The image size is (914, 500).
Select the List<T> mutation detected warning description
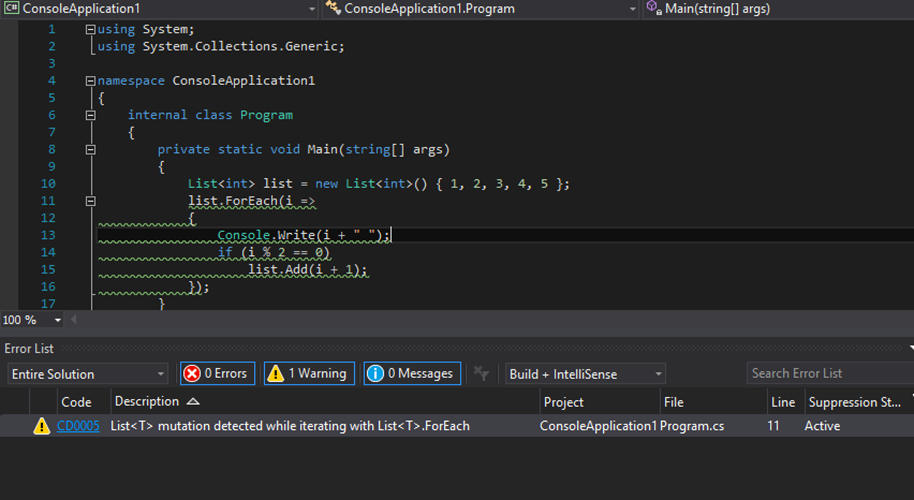click(x=290, y=426)
